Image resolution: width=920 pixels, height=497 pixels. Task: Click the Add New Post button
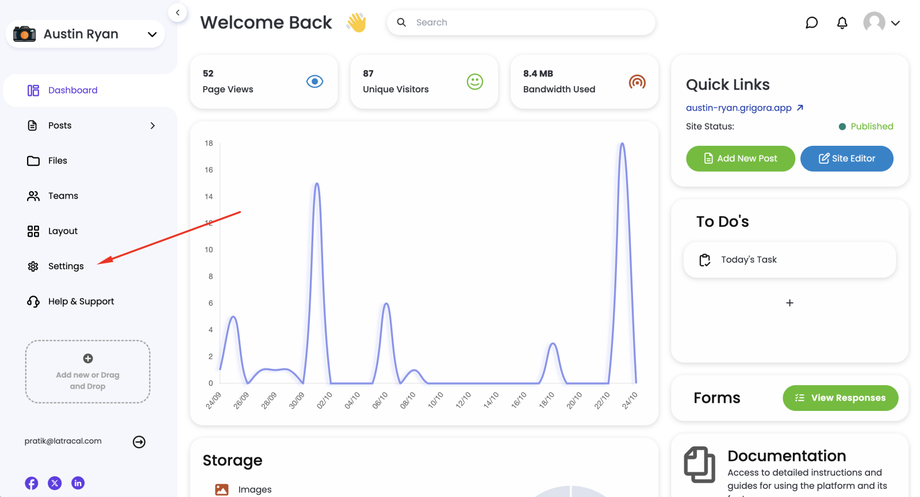(x=740, y=158)
